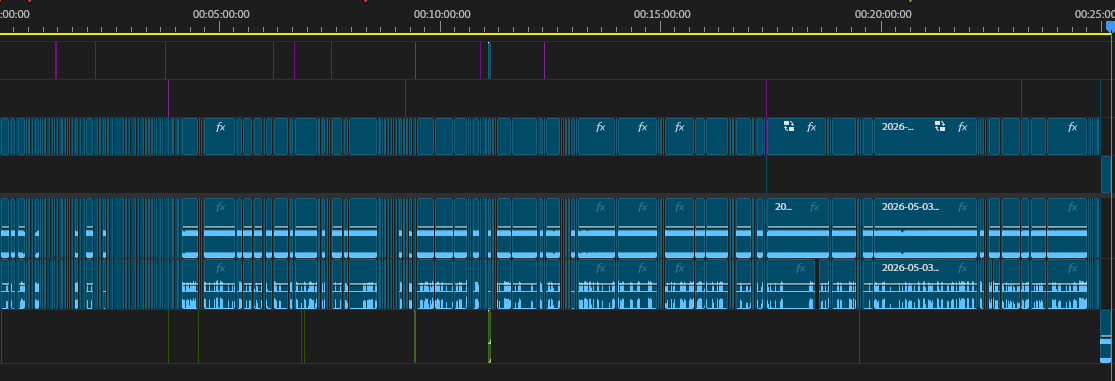
Task: Click ruler at 00:15:00:00 timecode
Action: pos(663,14)
